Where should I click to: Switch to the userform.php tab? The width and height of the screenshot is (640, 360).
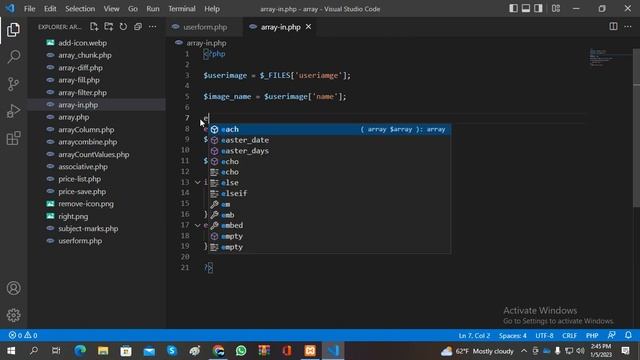(204, 27)
